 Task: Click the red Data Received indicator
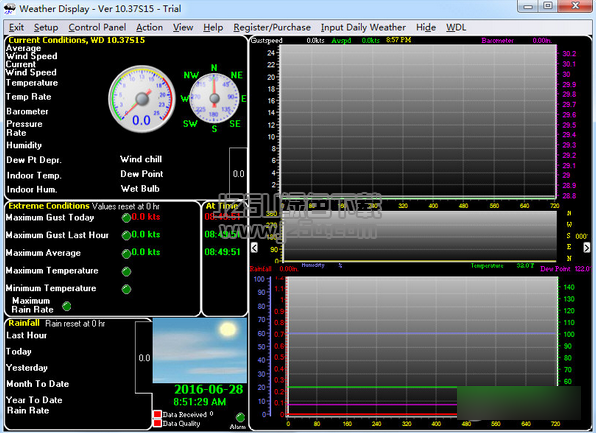coord(157,414)
